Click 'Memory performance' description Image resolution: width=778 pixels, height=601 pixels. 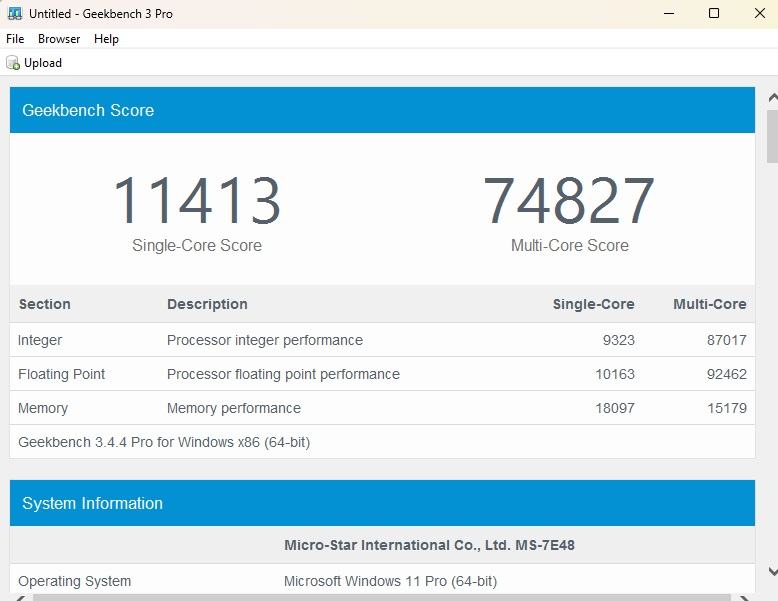(x=234, y=408)
